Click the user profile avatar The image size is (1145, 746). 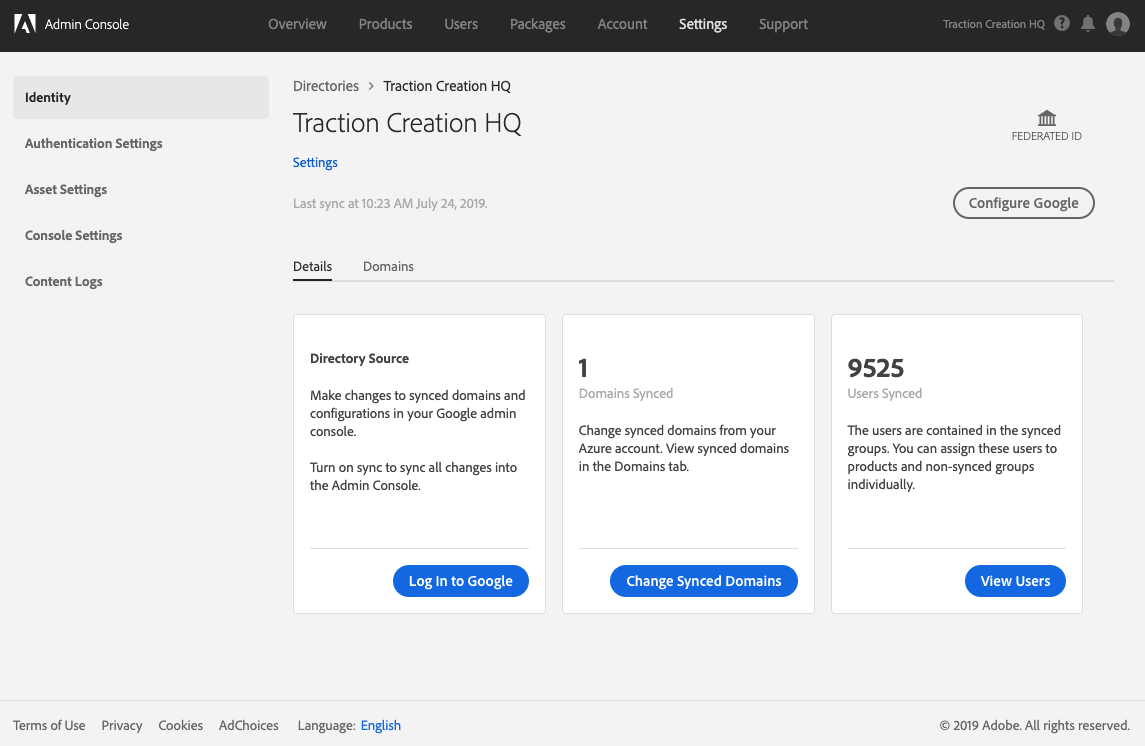(x=1118, y=24)
